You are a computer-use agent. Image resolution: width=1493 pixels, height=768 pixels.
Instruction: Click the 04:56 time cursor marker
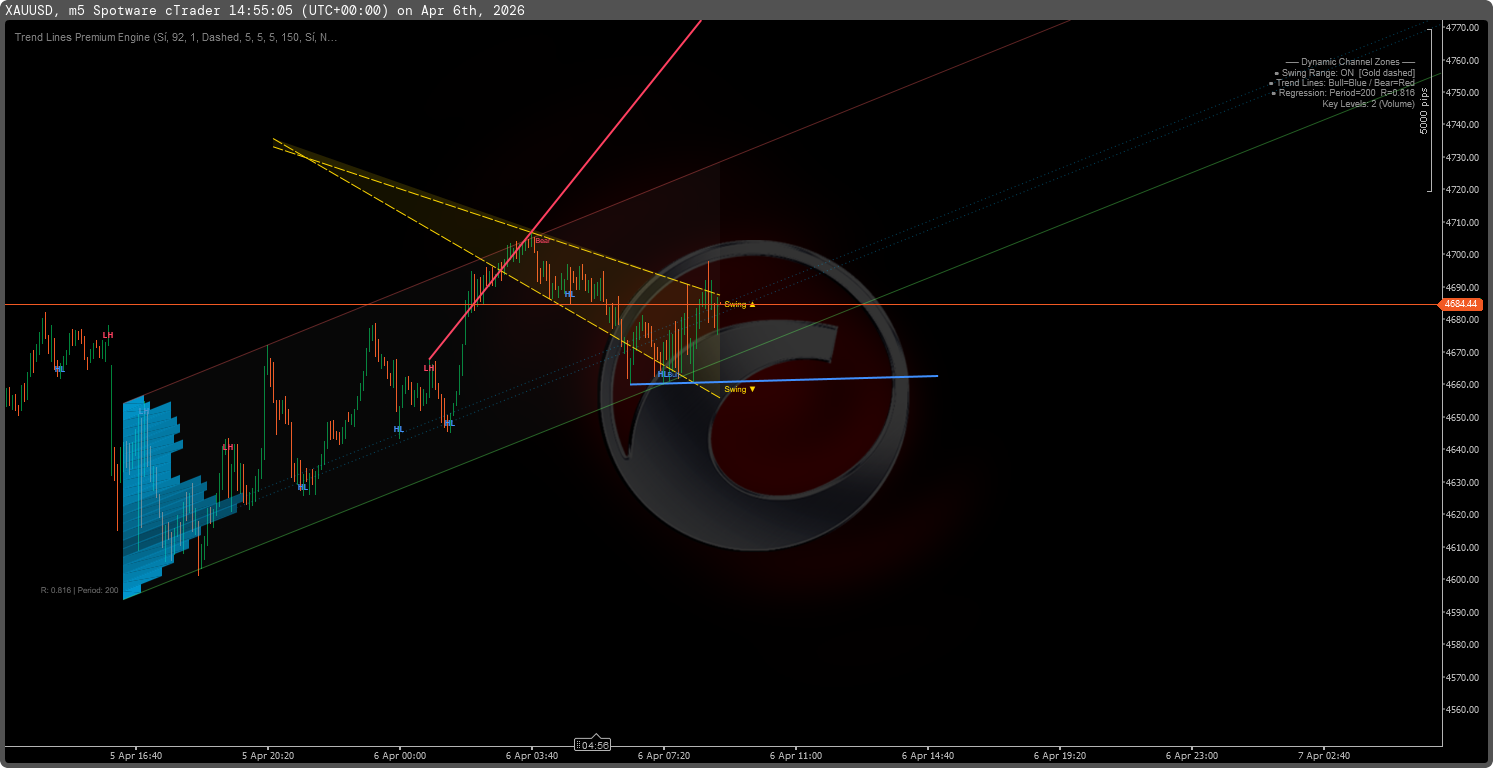click(595, 745)
